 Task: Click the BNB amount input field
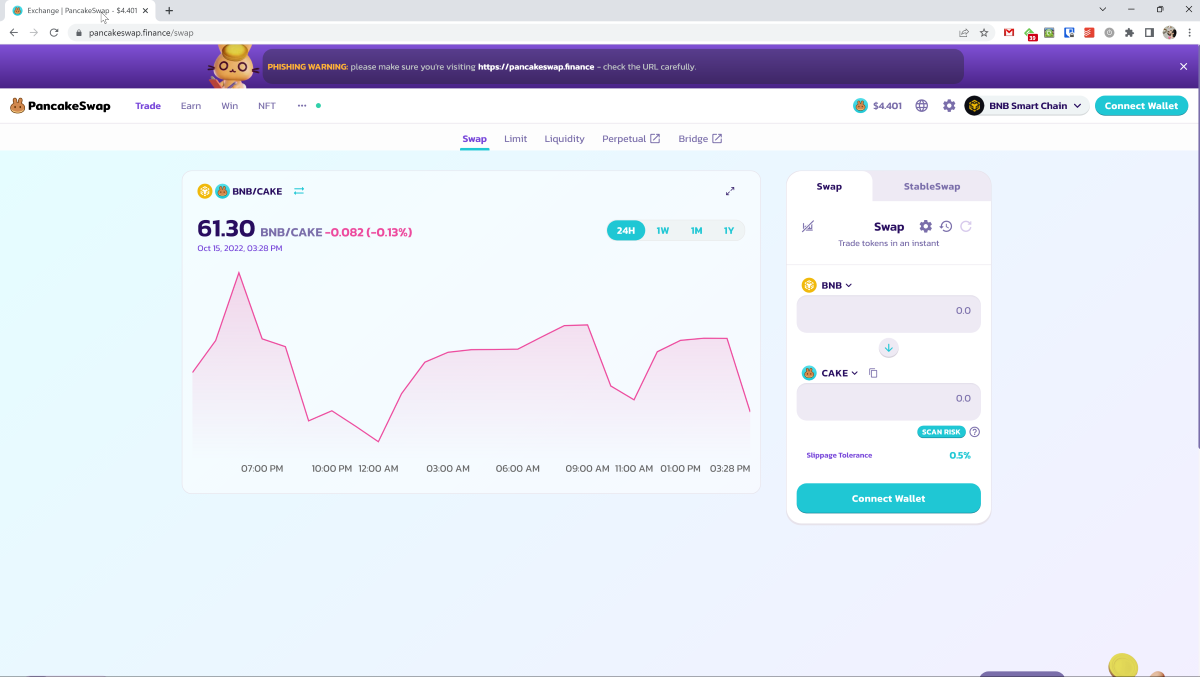point(889,313)
